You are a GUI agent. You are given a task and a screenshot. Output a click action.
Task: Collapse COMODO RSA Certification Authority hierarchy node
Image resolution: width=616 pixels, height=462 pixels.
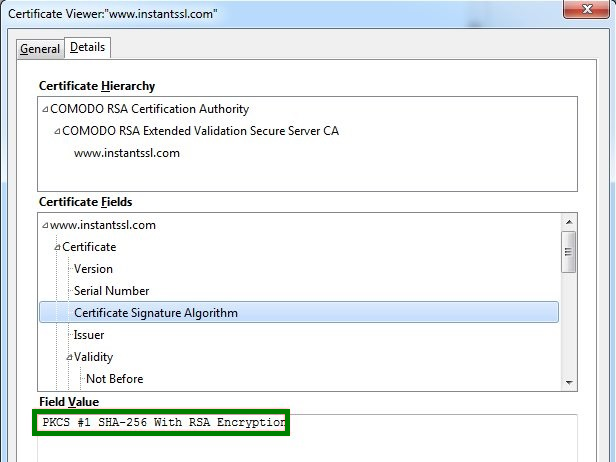click(45, 109)
